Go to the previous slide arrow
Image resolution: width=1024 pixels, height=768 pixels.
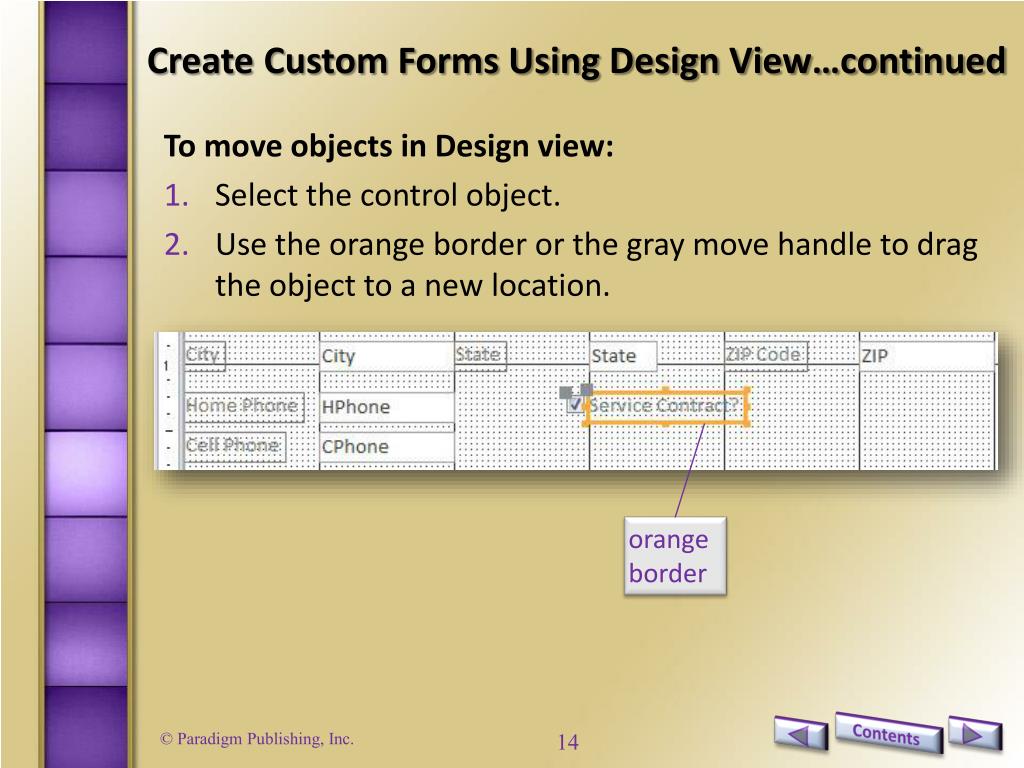pyautogui.click(x=801, y=734)
